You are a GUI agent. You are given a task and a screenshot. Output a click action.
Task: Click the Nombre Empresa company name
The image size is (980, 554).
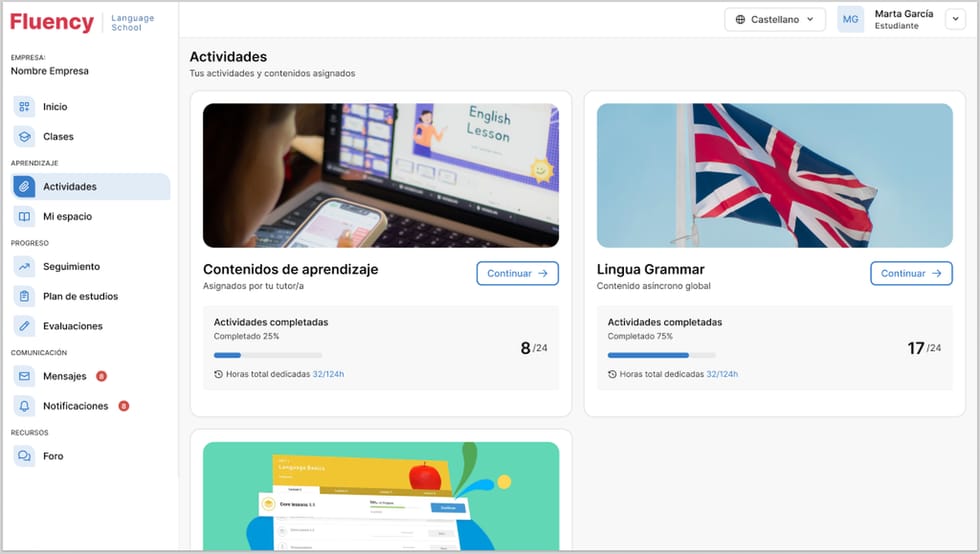click(49, 71)
